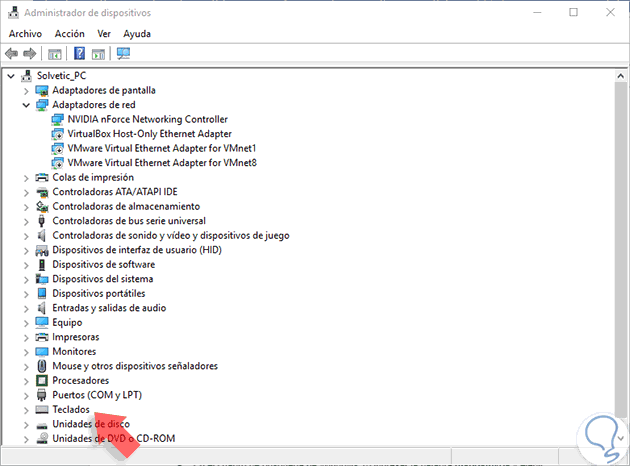Click the Solvetic_PC computer icon
The height and width of the screenshot is (466, 630).
tap(27, 76)
